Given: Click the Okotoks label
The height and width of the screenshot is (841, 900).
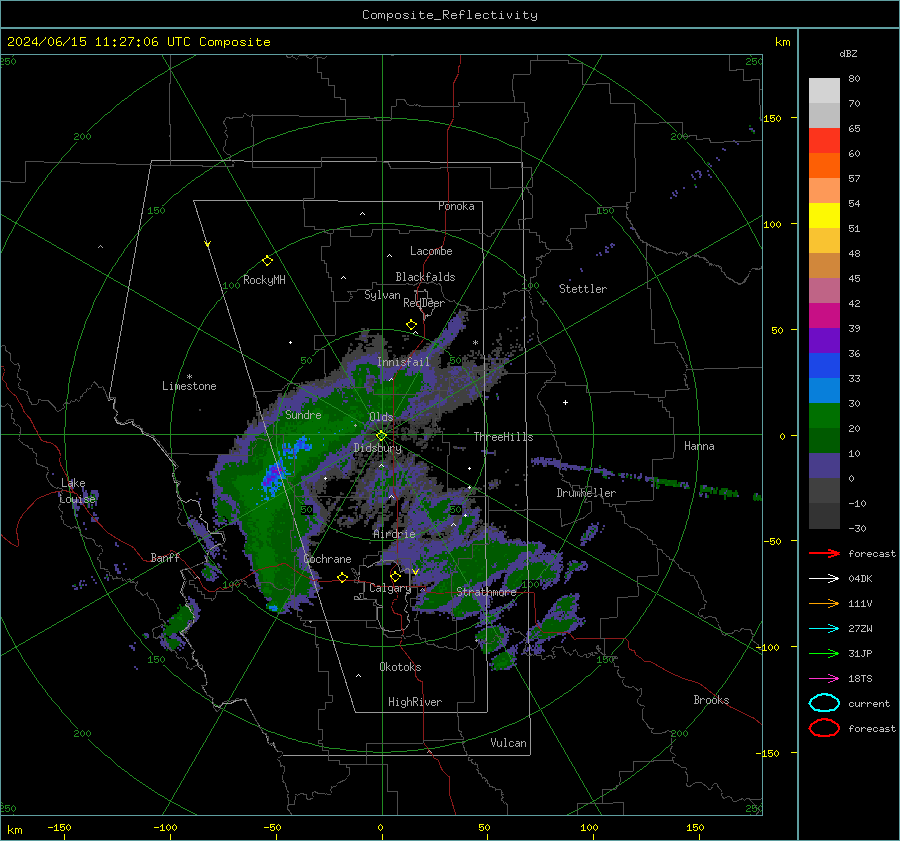Looking at the screenshot, I should point(400,667).
